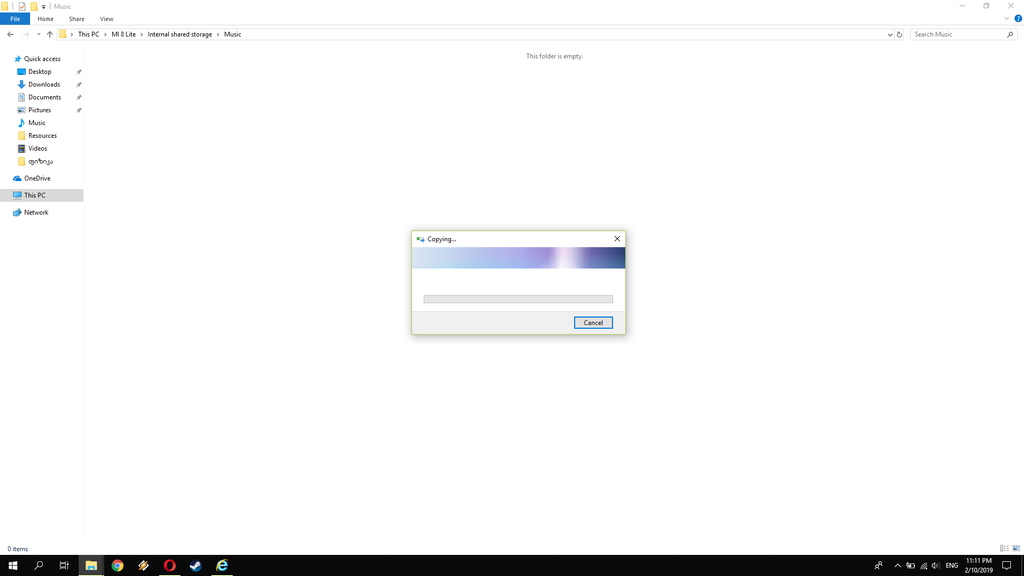Cancel the copying operation
This screenshot has width=1024, height=576.
[x=593, y=323]
